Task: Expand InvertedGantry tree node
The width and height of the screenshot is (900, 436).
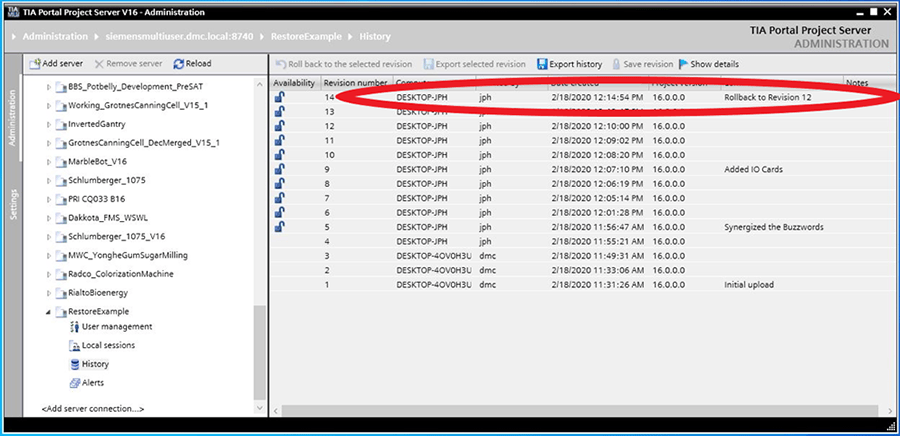Action: [49, 124]
